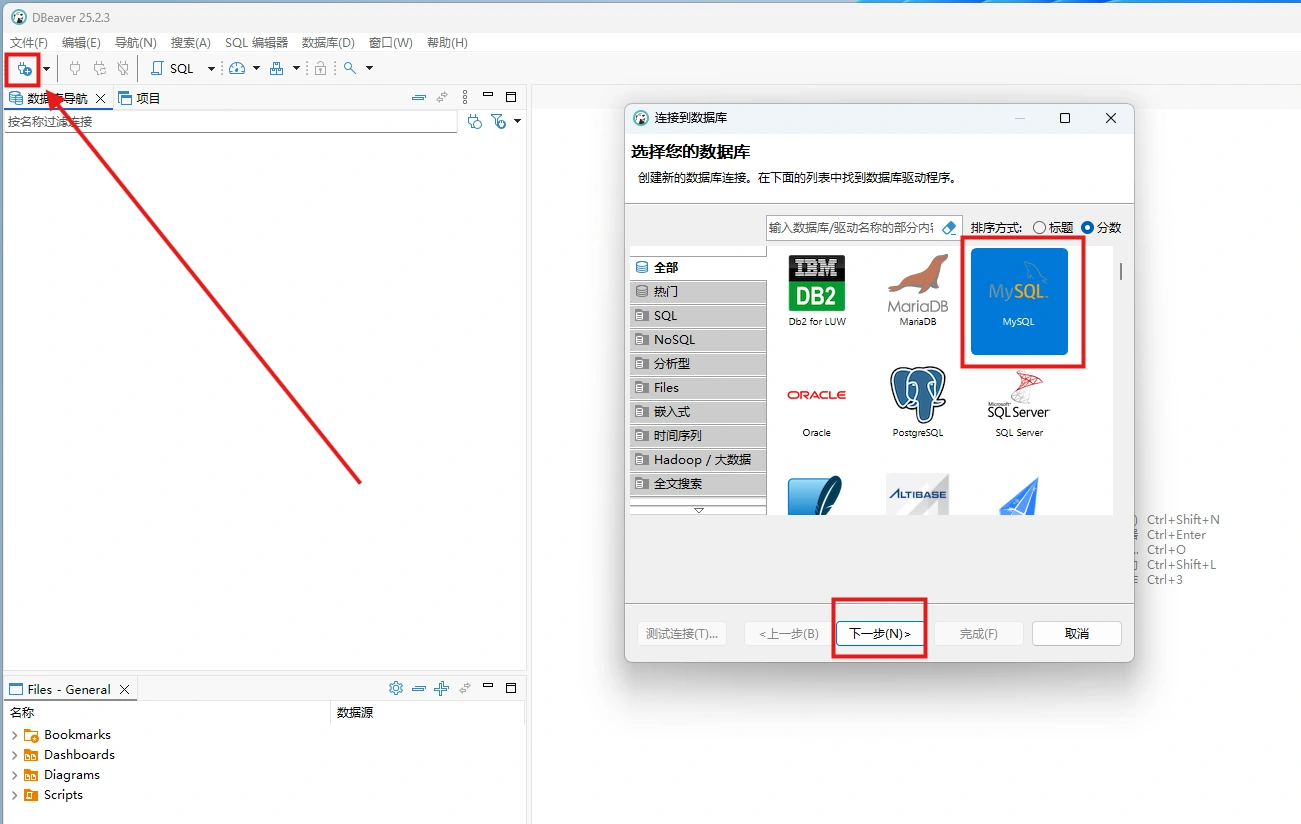Select the Db2 for LUW driver

pyautogui.click(x=816, y=290)
